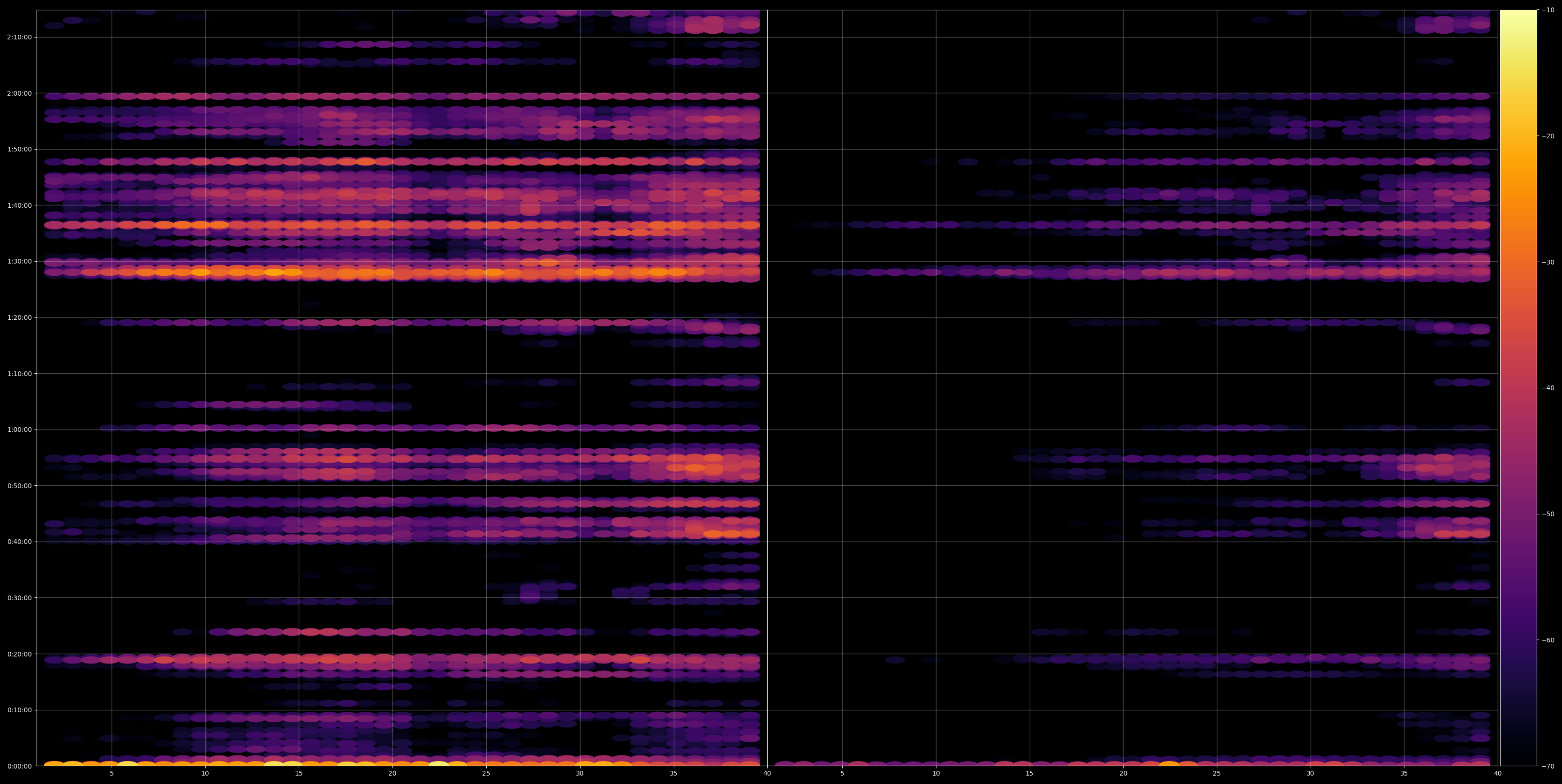Screen dimensions: 1562x784
Task: Select the left heatmap's x-axis label 15
Action: [299, 774]
